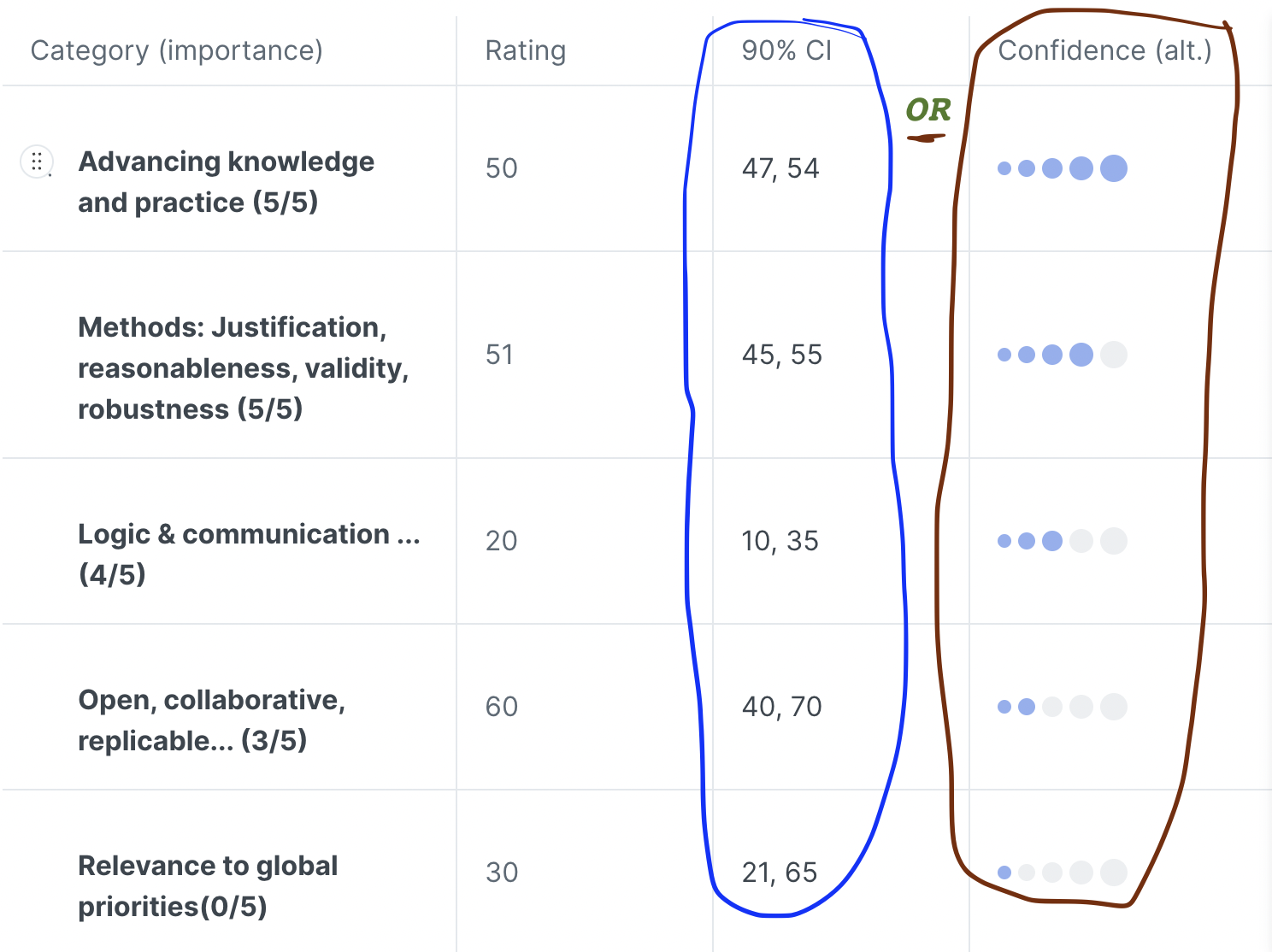Select the Open, collaborative, replicable category
The width and height of the screenshot is (1272, 952).
click(x=211, y=720)
